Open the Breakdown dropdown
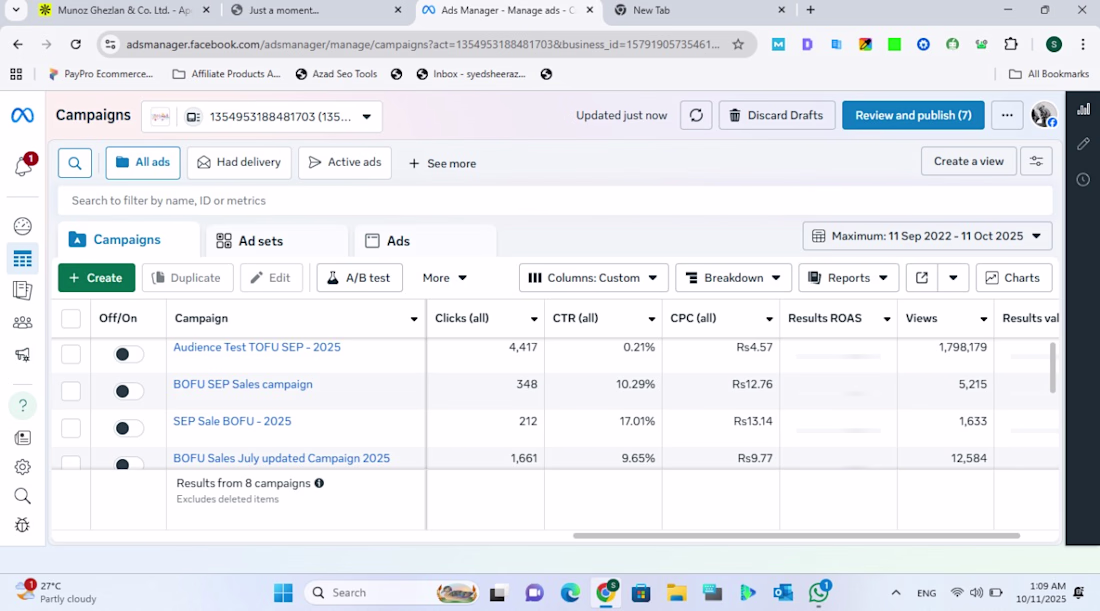1100x611 pixels. 733,278
